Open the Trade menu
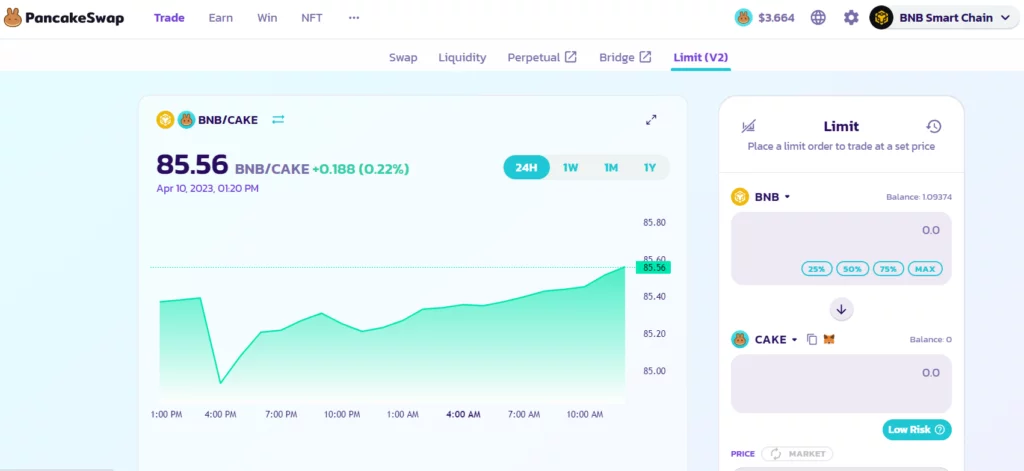 pyautogui.click(x=169, y=18)
